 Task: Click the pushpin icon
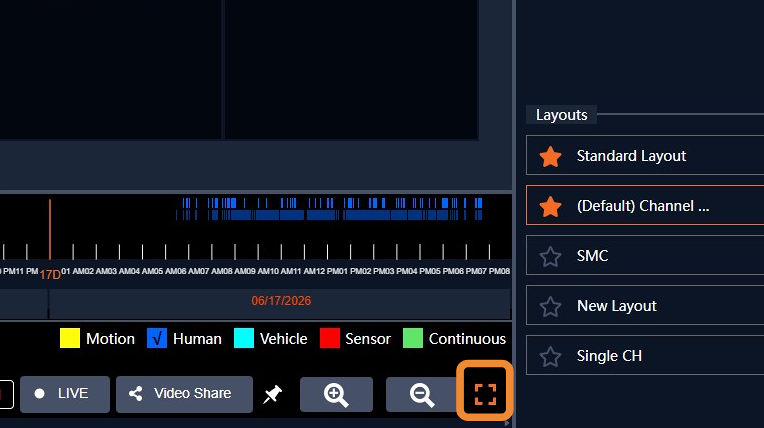coord(272,394)
